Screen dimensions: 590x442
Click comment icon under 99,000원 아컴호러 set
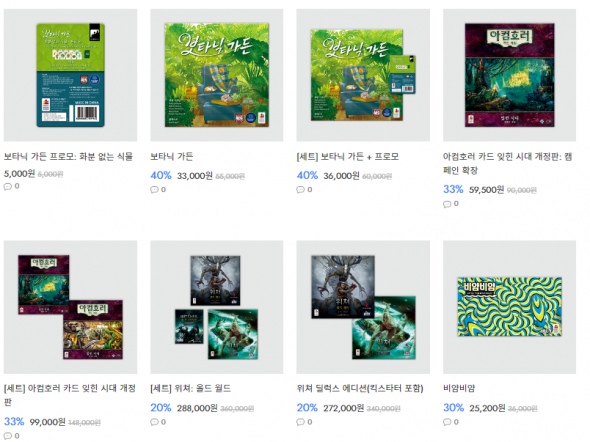[x=8, y=436]
